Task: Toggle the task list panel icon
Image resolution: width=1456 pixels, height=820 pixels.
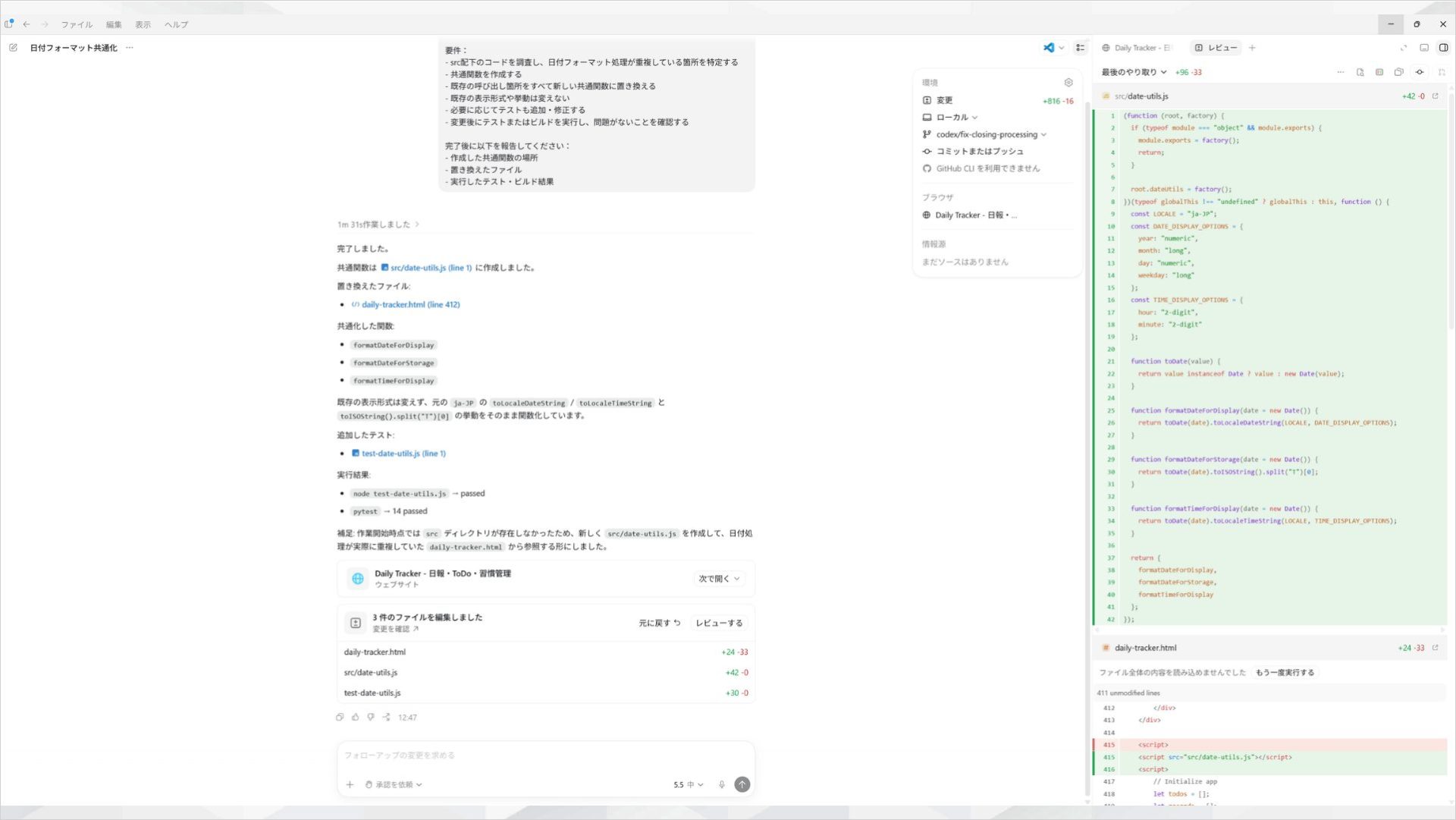Action: point(1081,48)
